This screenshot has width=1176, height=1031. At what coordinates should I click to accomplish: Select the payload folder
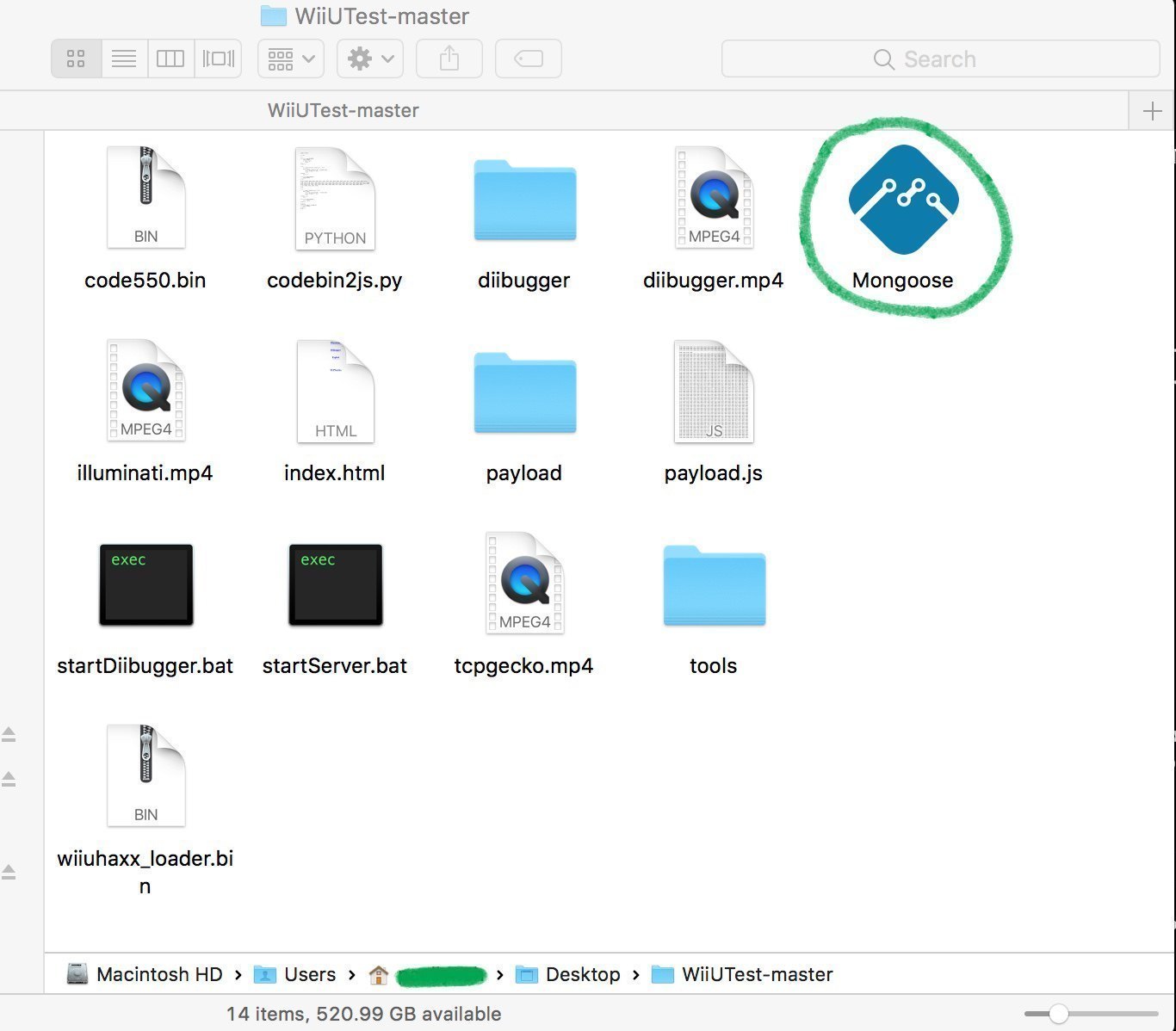[x=524, y=393]
